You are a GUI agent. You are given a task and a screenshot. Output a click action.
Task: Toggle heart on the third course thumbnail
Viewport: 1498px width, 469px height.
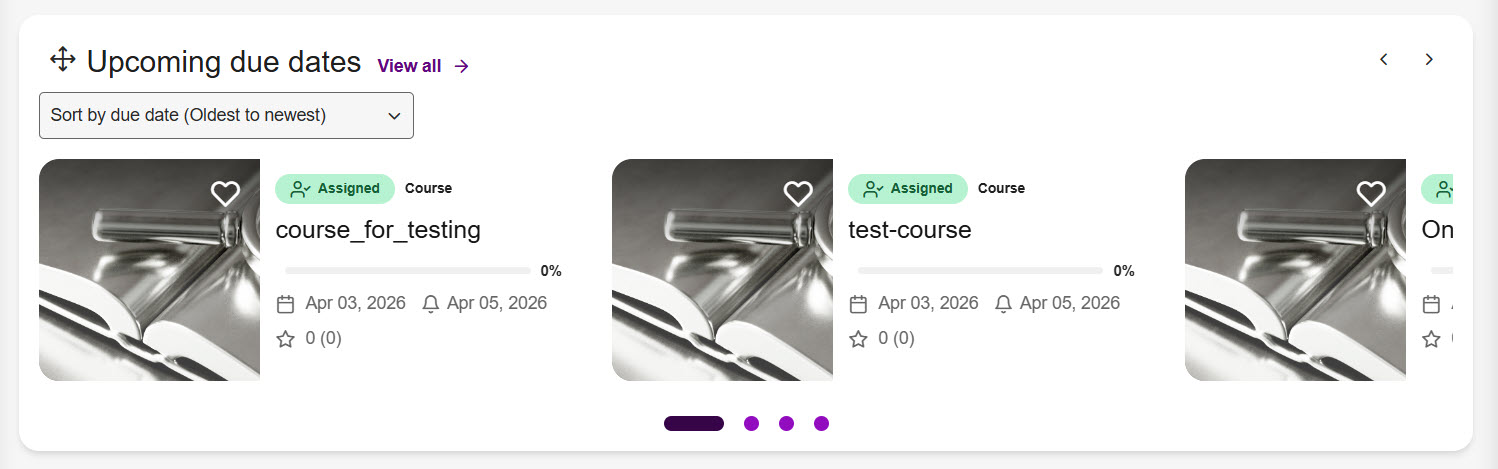(x=1371, y=194)
